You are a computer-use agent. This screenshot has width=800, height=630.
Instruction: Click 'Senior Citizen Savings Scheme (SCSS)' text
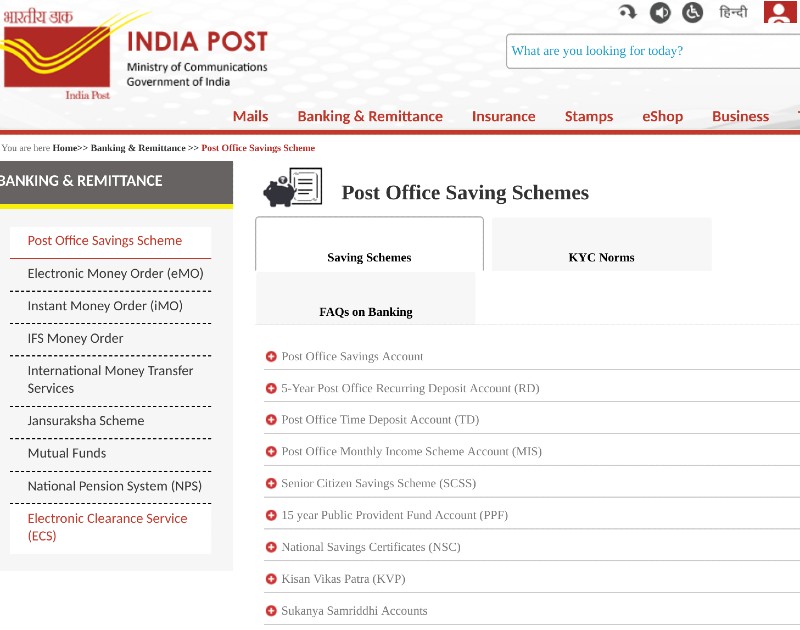click(379, 483)
